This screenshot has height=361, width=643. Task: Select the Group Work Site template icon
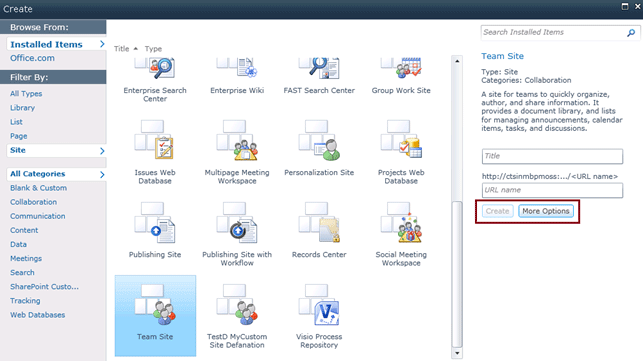point(401,69)
